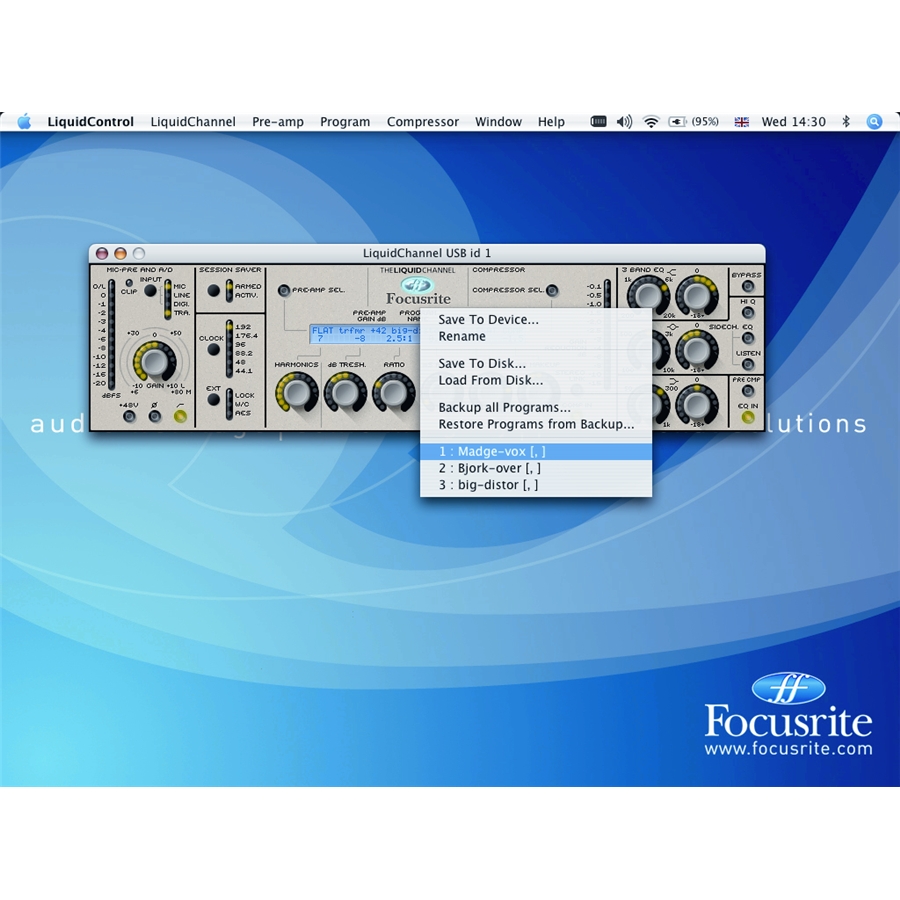This screenshot has height=900, width=900.
Task: Click the Focusrite ff logo on the plugin
Action: tap(417, 284)
